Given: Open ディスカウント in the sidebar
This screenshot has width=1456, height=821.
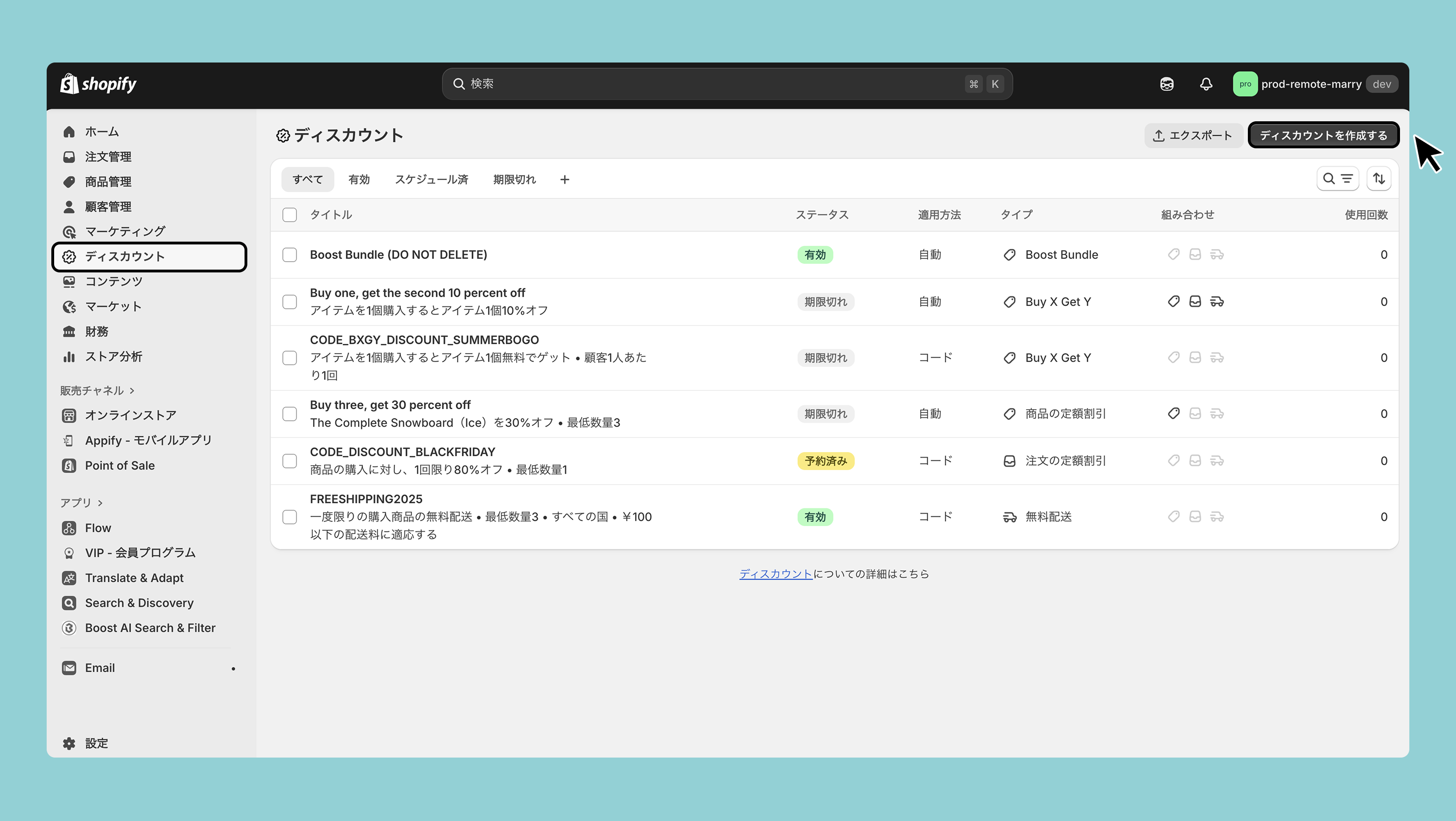Looking at the screenshot, I should coord(149,257).
